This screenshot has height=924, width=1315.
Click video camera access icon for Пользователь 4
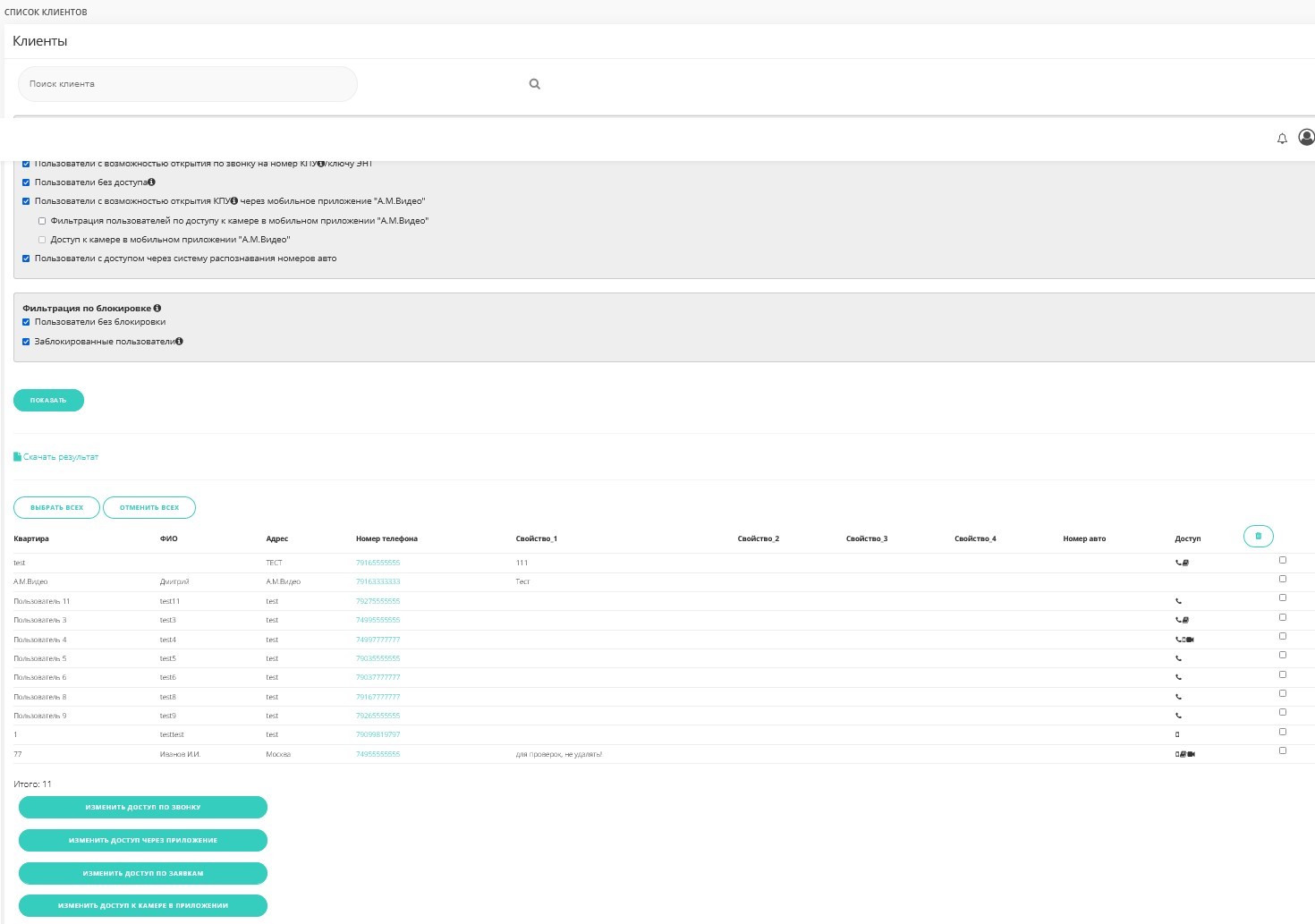(x=1191, y=640)
